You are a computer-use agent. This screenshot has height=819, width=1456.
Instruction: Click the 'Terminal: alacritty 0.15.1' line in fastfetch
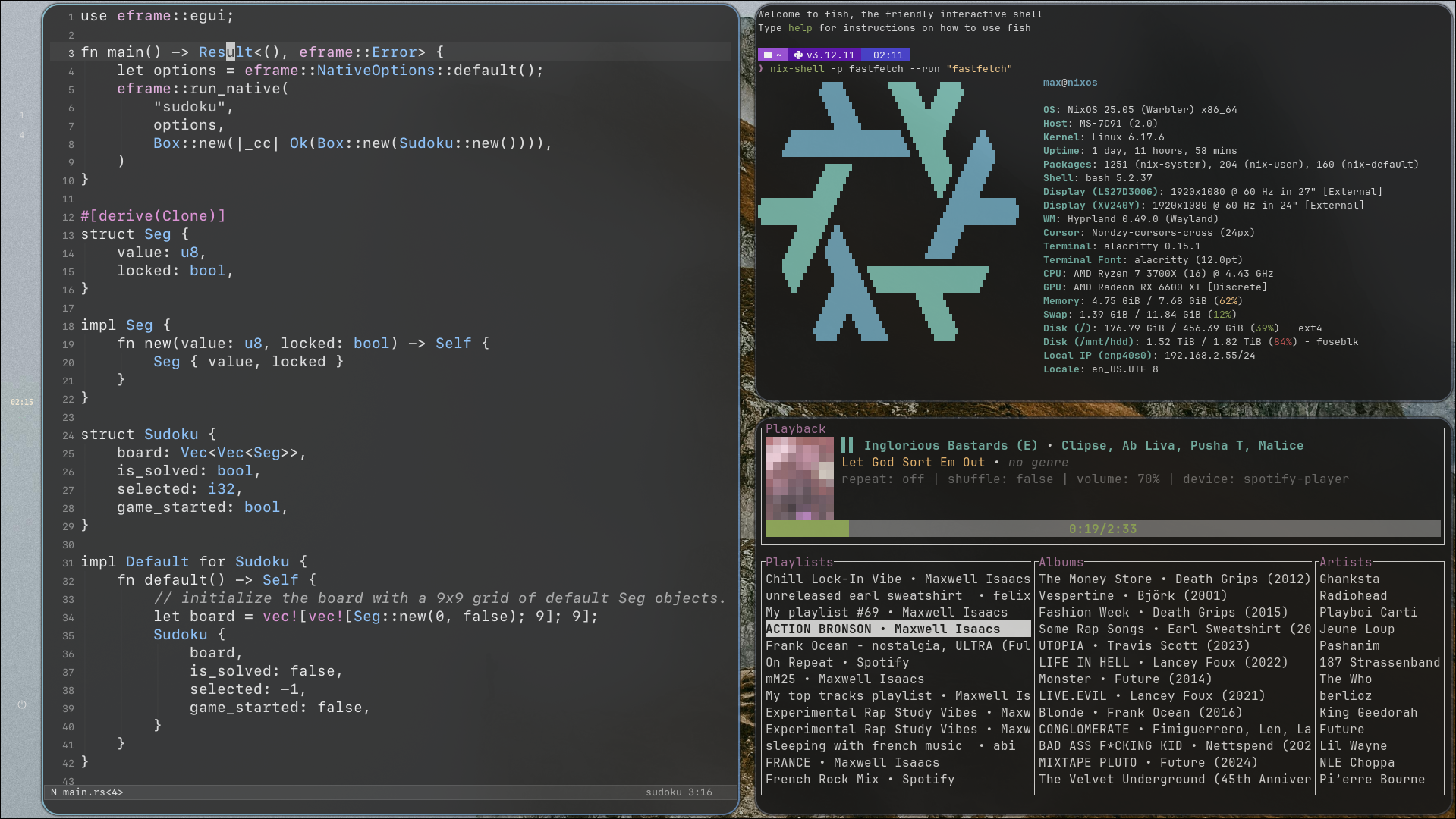click(x=1121, y=246)
